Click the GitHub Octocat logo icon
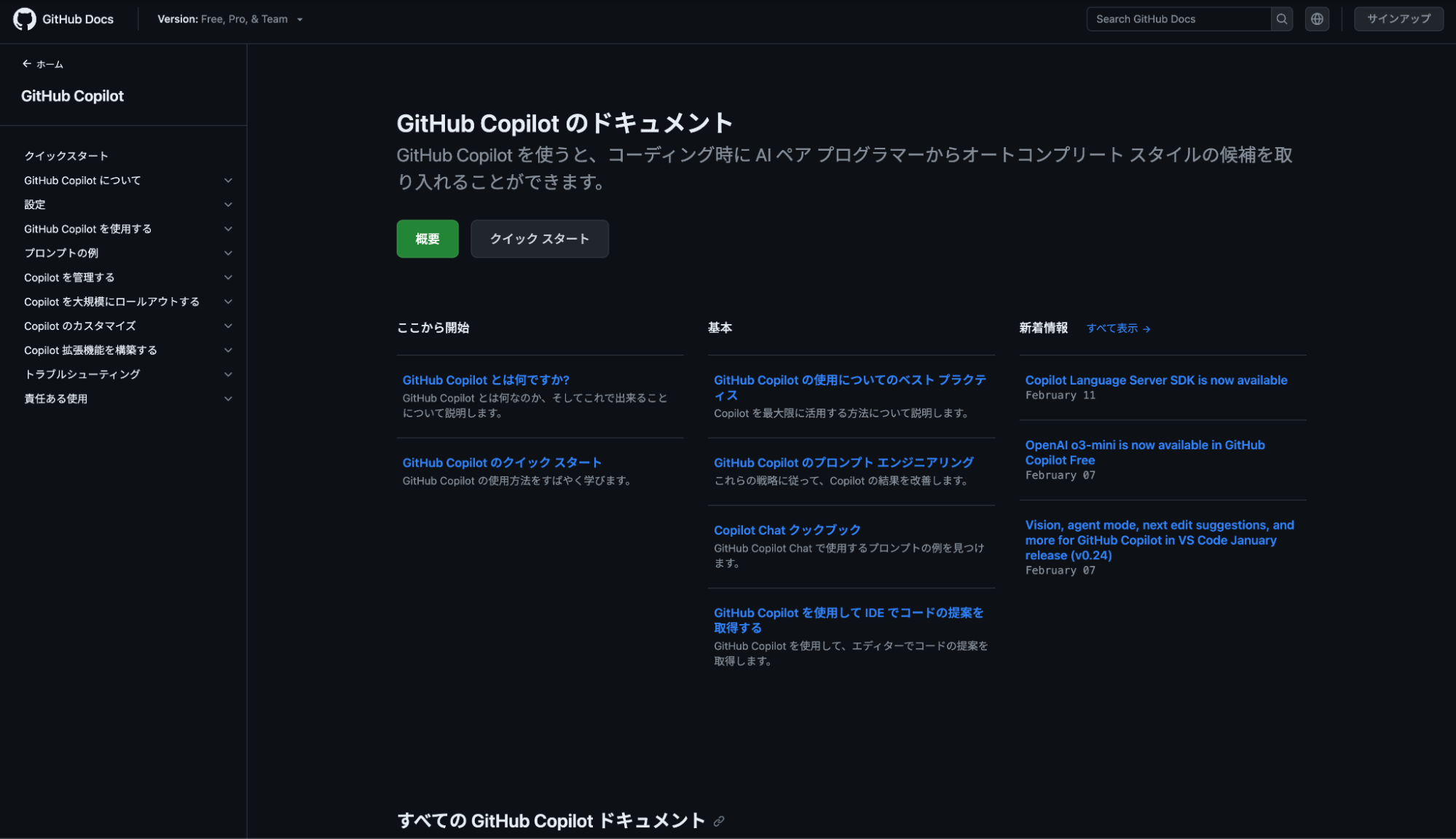Image resolution: width=1456 pixels, height=839 pixels. 25,19
